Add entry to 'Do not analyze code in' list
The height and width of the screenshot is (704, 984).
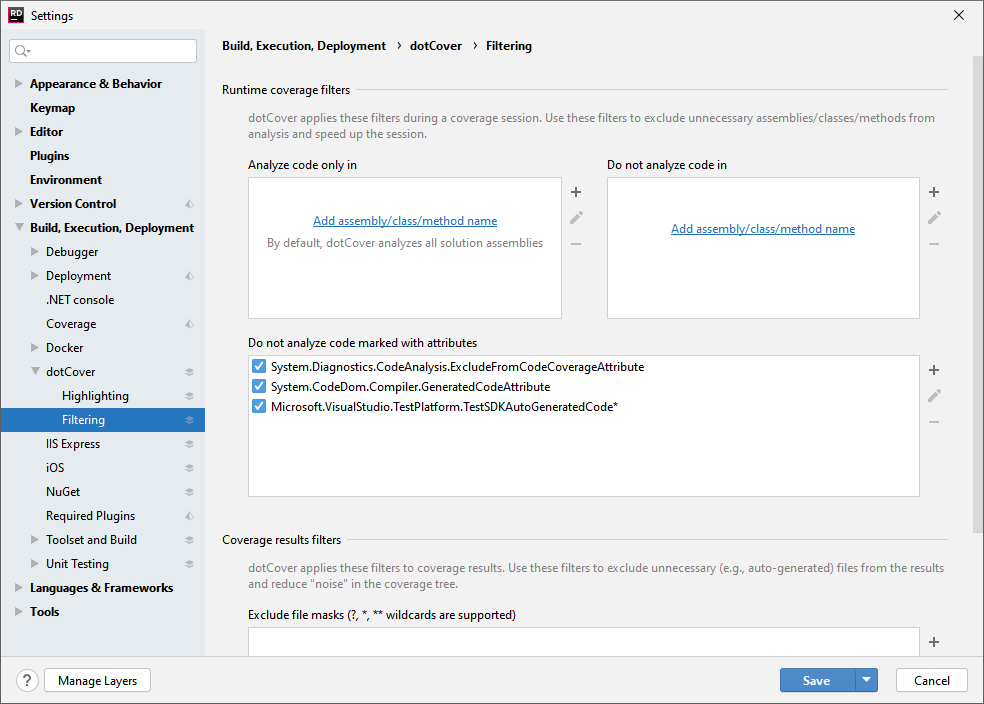pos(934,192)
